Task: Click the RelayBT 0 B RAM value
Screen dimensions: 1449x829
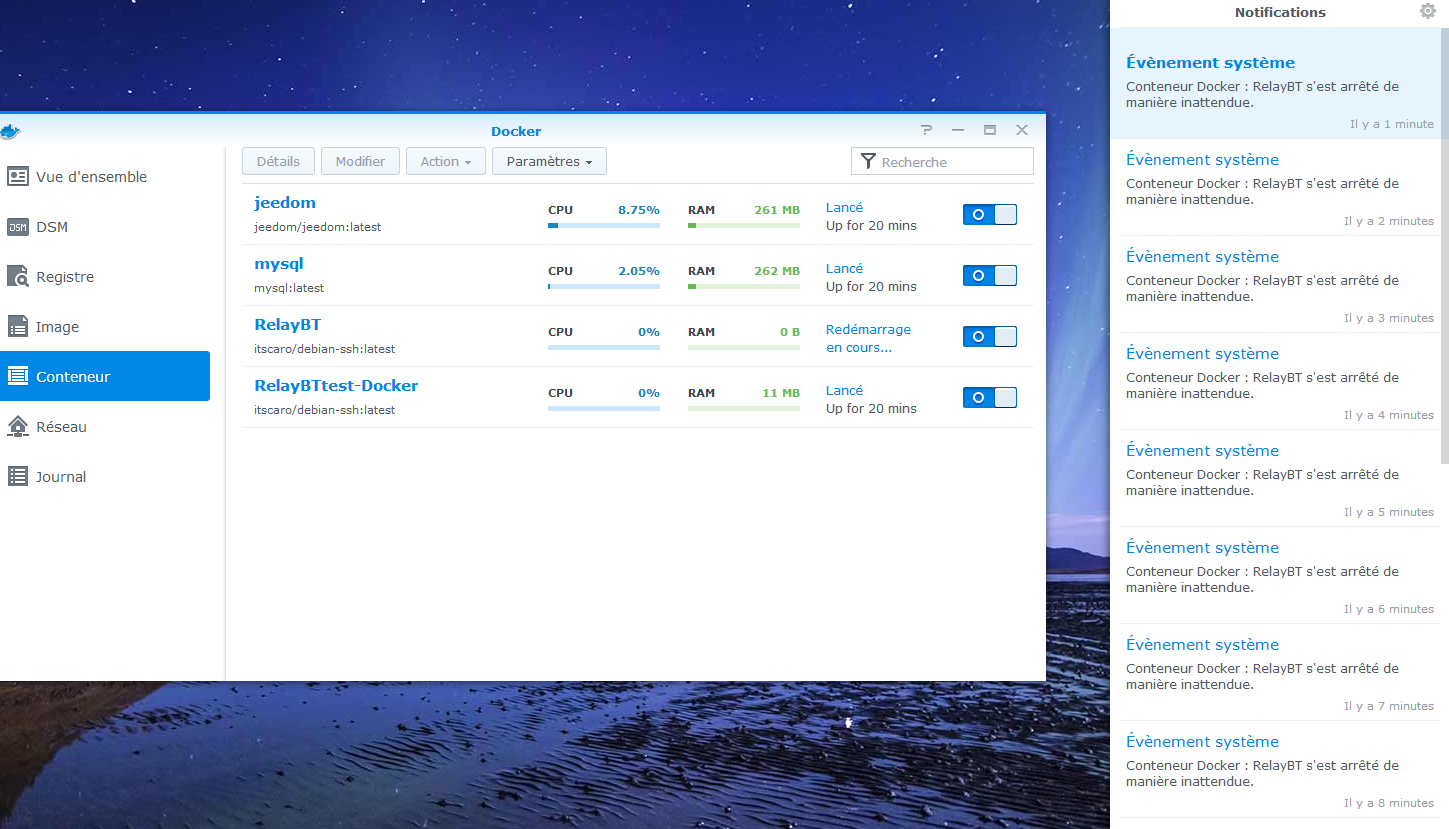Action: pos(790,332)
